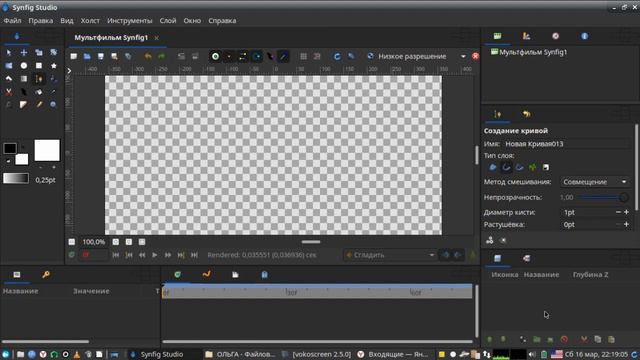The width and height of the screenshot is (640, 360).
Task: Click the white fill color swatch
Action: click(22, 159)
